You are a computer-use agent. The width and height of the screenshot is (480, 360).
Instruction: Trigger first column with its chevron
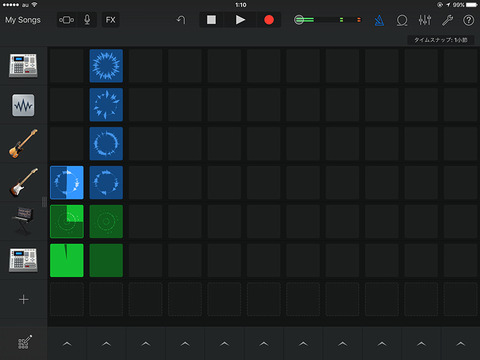pyautogui.click(x=67, y=344)
